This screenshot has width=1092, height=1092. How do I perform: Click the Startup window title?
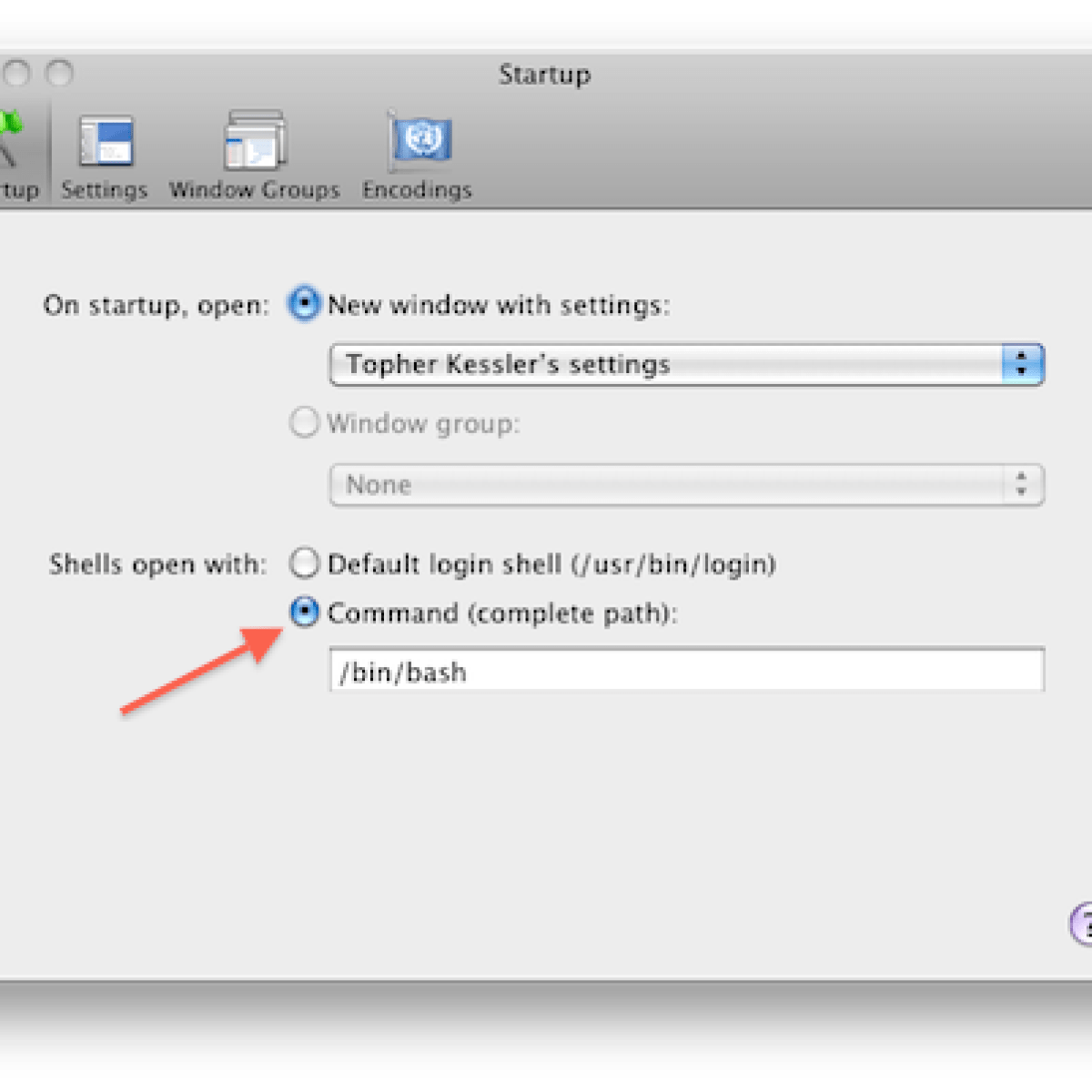(x=544, y=75)
